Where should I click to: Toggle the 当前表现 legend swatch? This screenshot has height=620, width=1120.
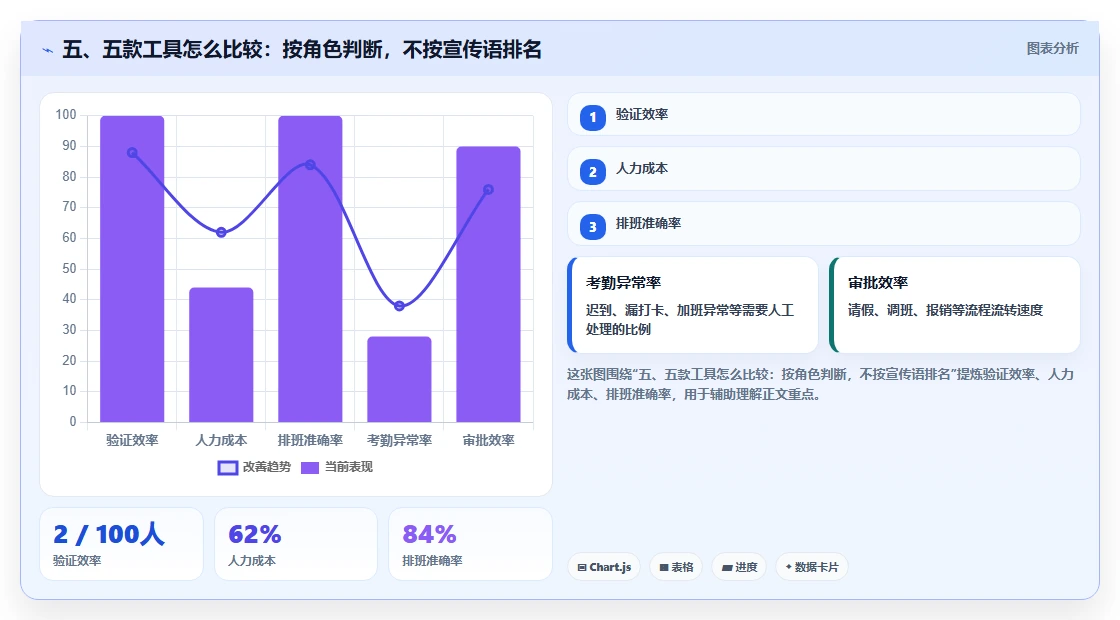(309, 468)
